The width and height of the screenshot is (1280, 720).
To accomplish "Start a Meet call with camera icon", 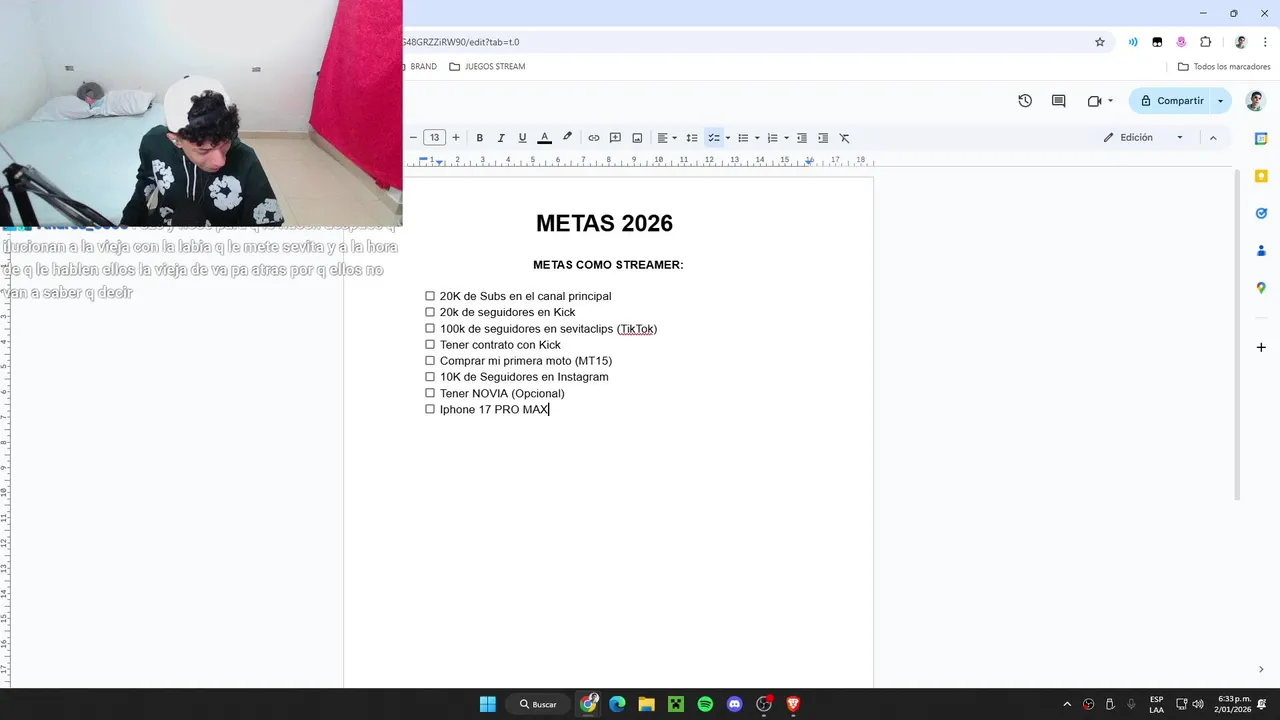I will (1094, 101).
